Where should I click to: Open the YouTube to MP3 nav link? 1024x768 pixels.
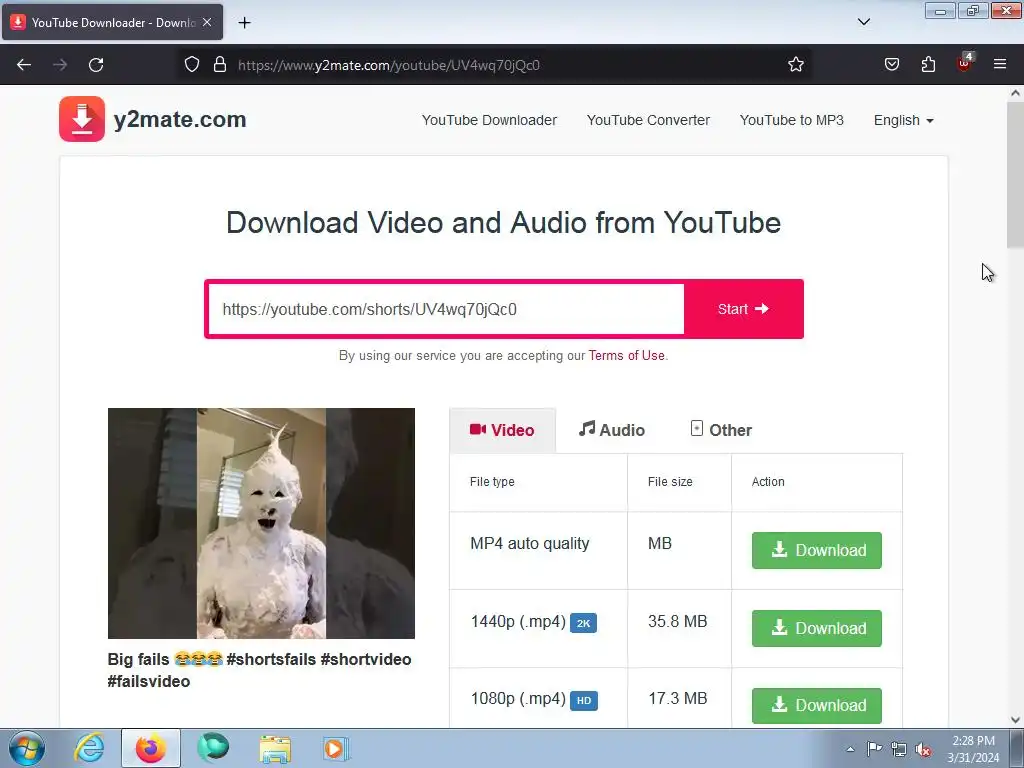tap(792, 120)
